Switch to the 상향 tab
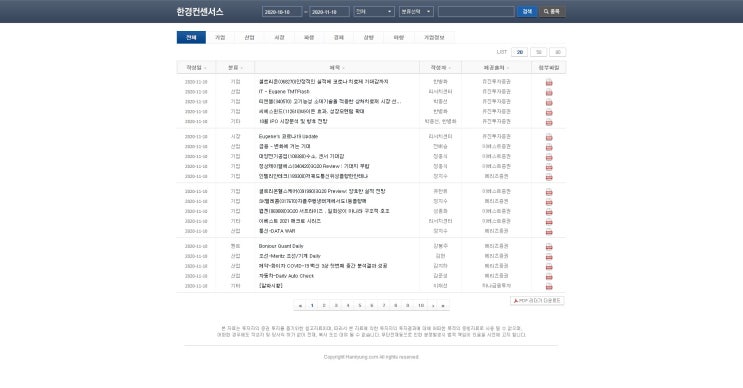This screenshot has width=743, height=388. 369,37
